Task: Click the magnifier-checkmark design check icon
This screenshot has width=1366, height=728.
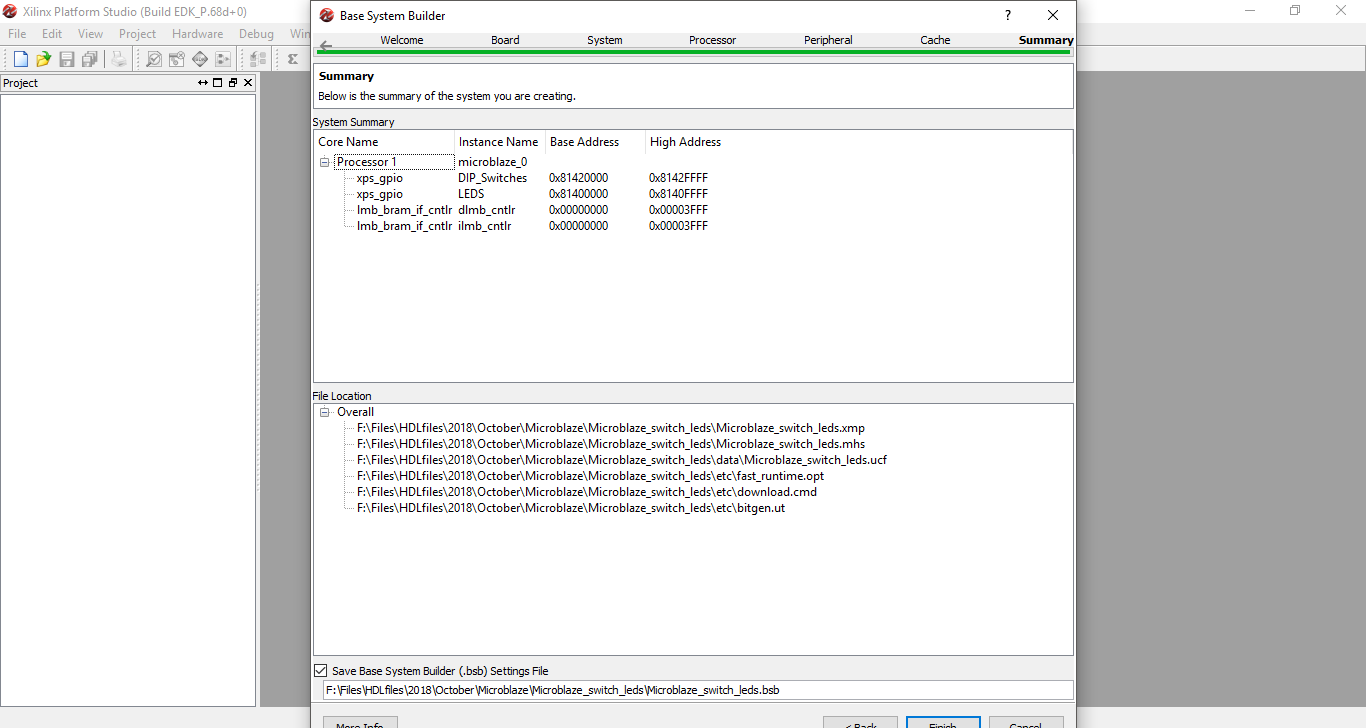Action: (153, 59)
